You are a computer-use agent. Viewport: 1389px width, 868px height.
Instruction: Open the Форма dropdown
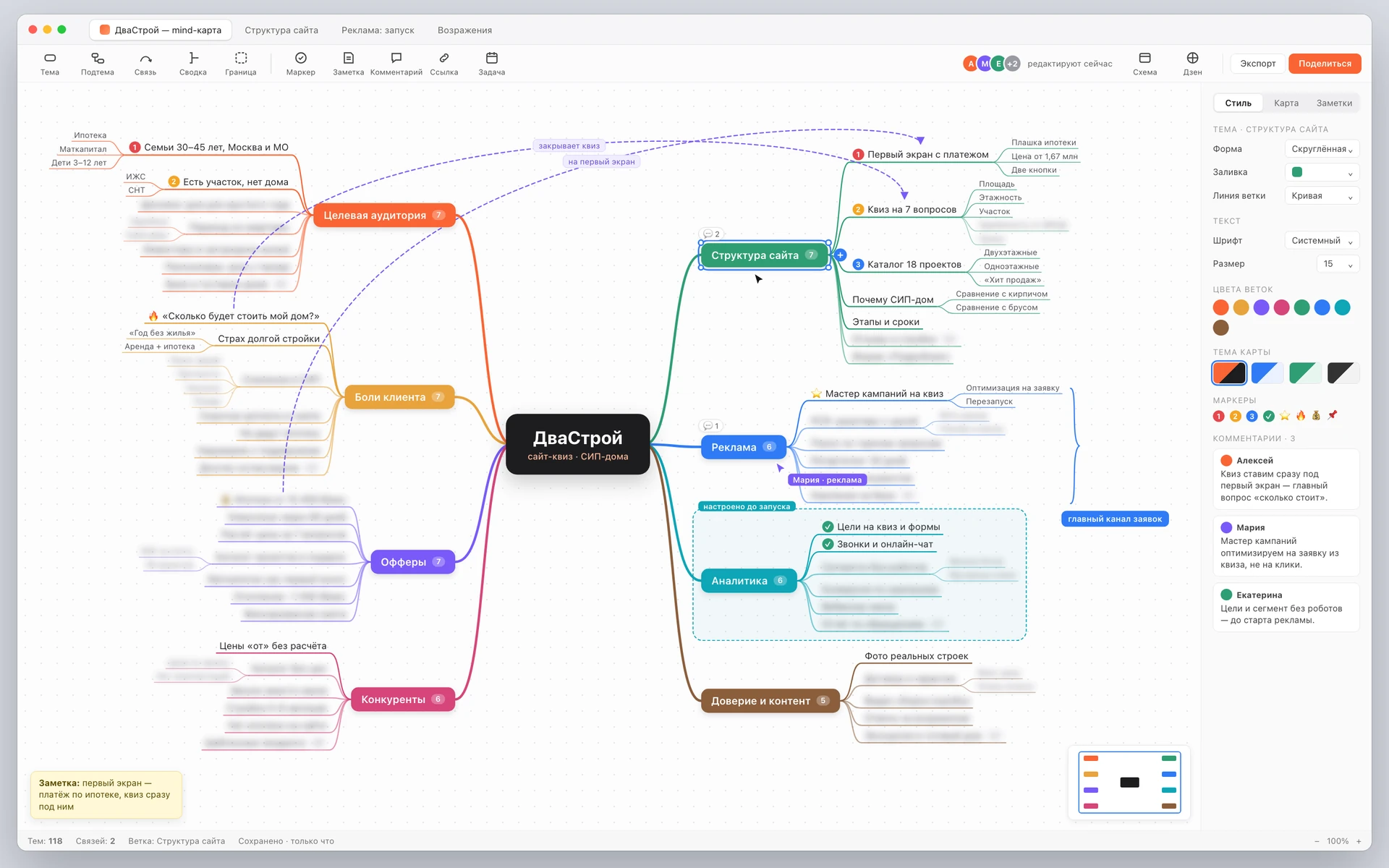pos(1322,149)
